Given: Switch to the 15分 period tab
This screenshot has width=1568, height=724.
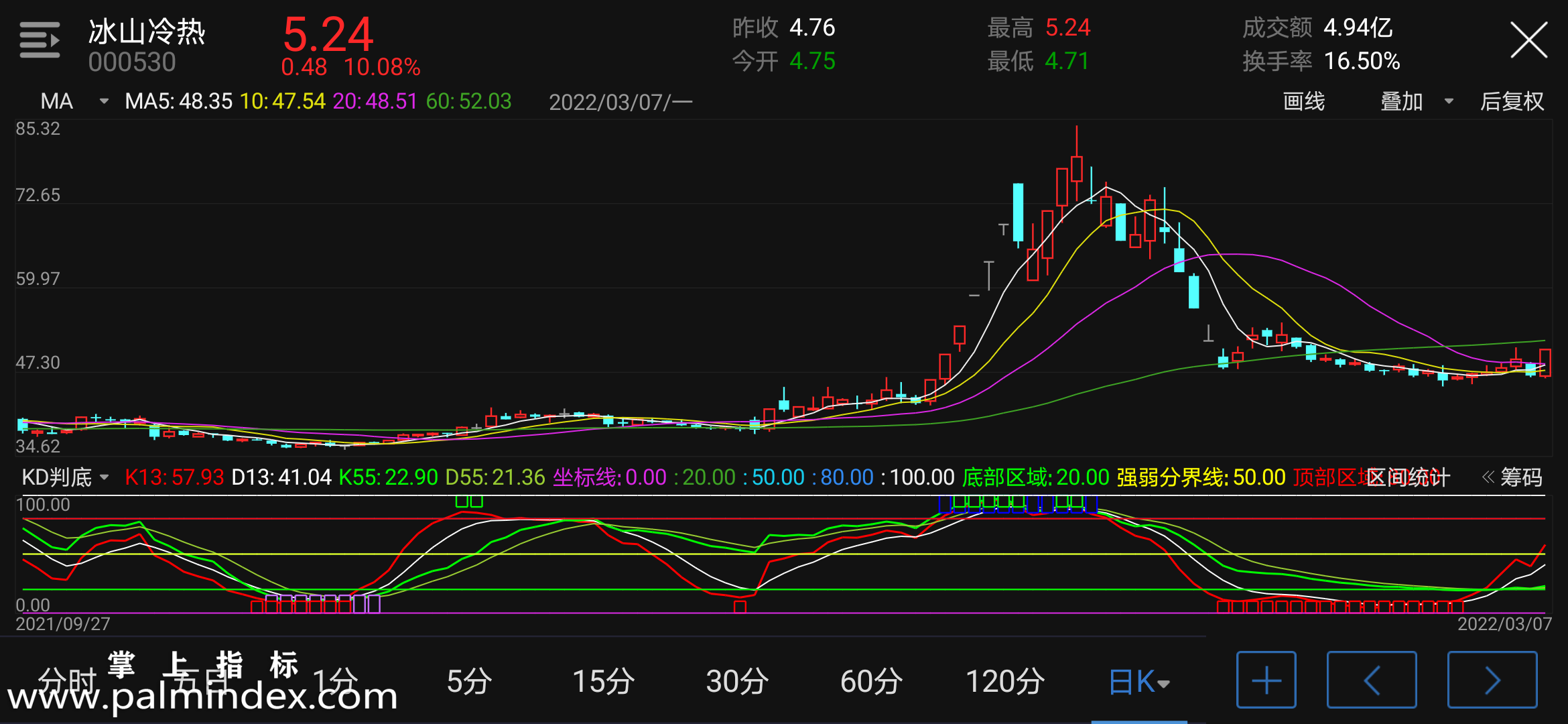Looking at the screenshot, I should (603, 682).
